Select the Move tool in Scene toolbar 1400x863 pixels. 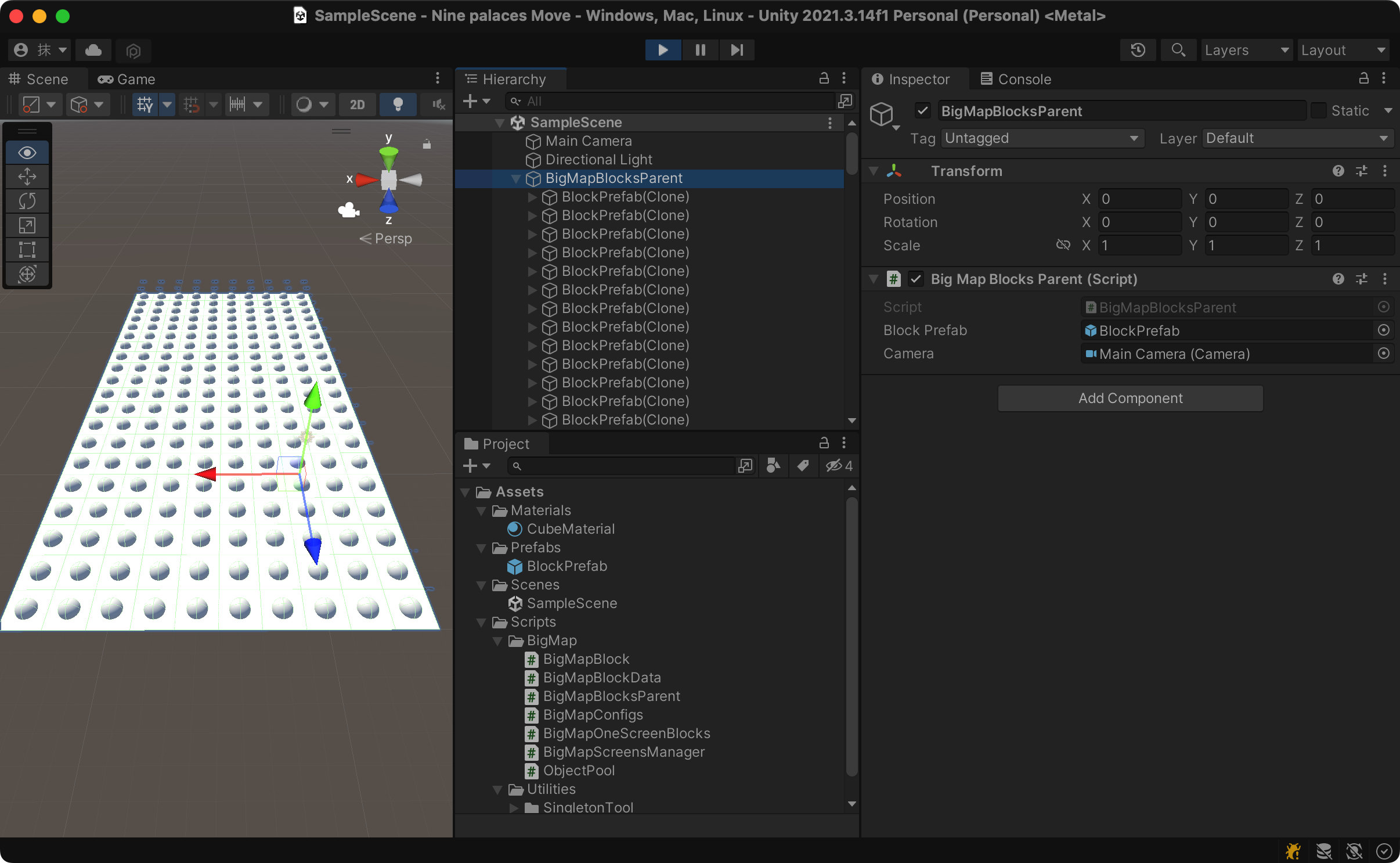(x=27, y=177)
